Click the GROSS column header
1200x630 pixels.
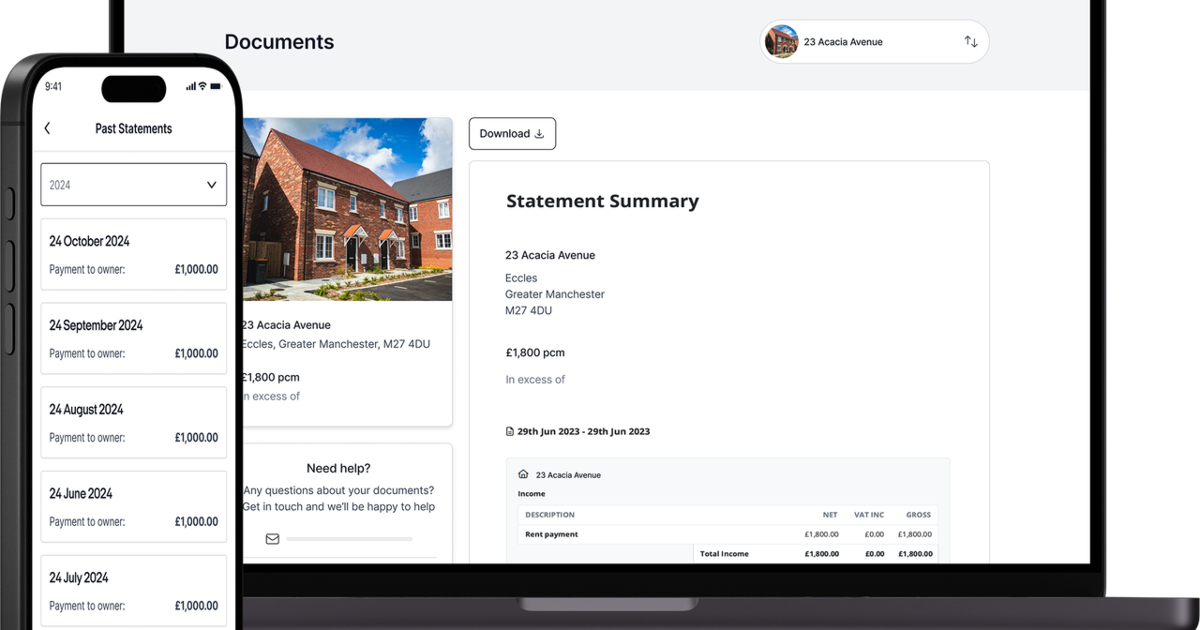point(918,515)
